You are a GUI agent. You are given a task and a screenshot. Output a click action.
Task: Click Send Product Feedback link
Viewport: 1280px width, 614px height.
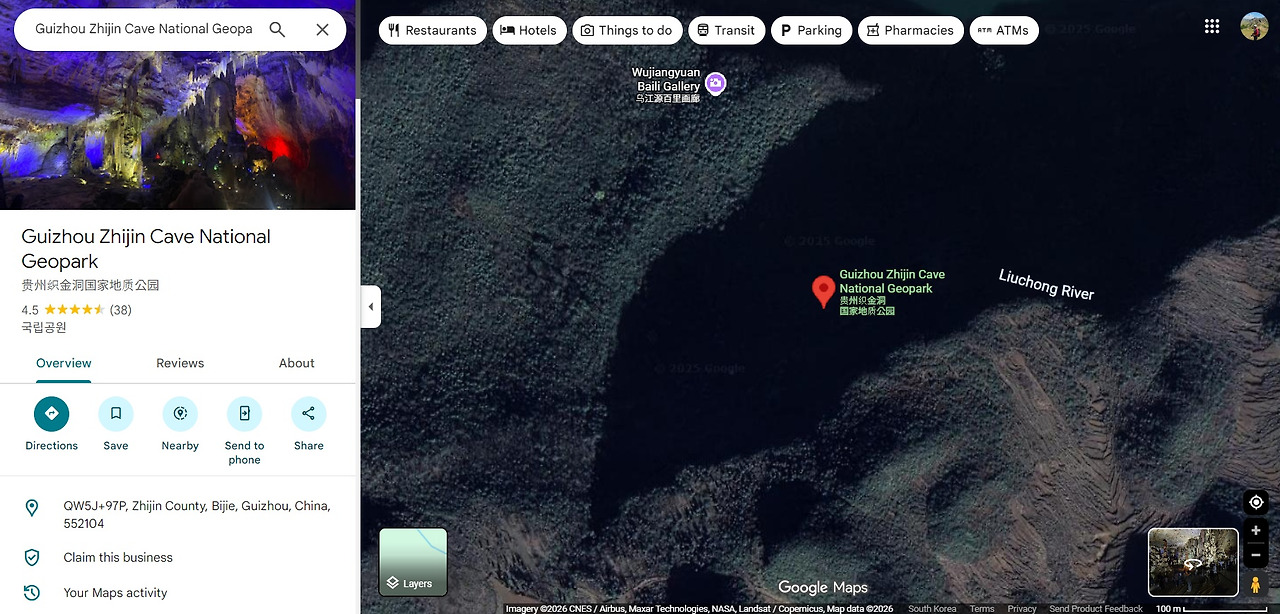[x=1096, y=608]
